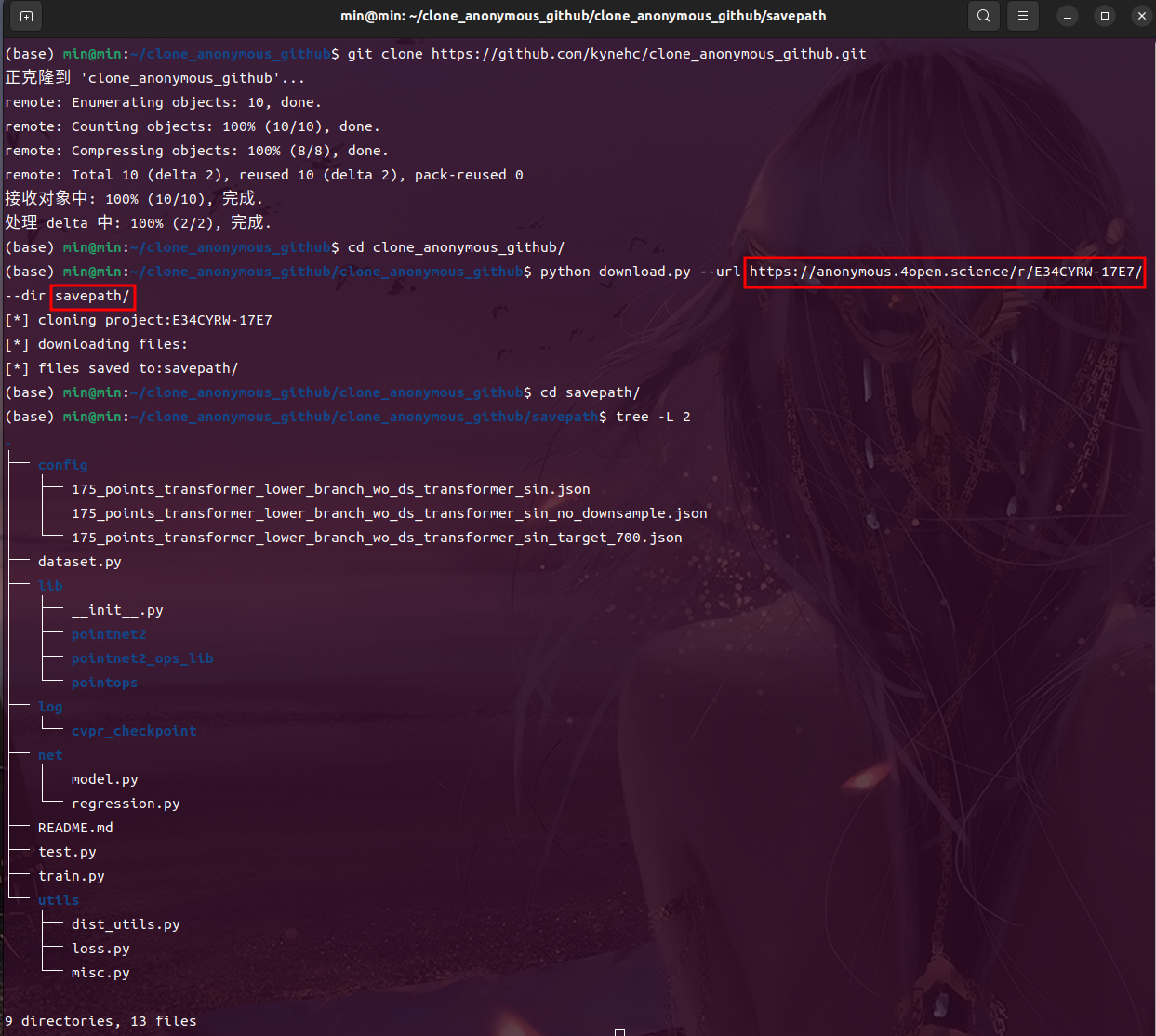This screenshot has height=1036, width=1156.
Task: Click the README.md filename
Action: point(75,827)
